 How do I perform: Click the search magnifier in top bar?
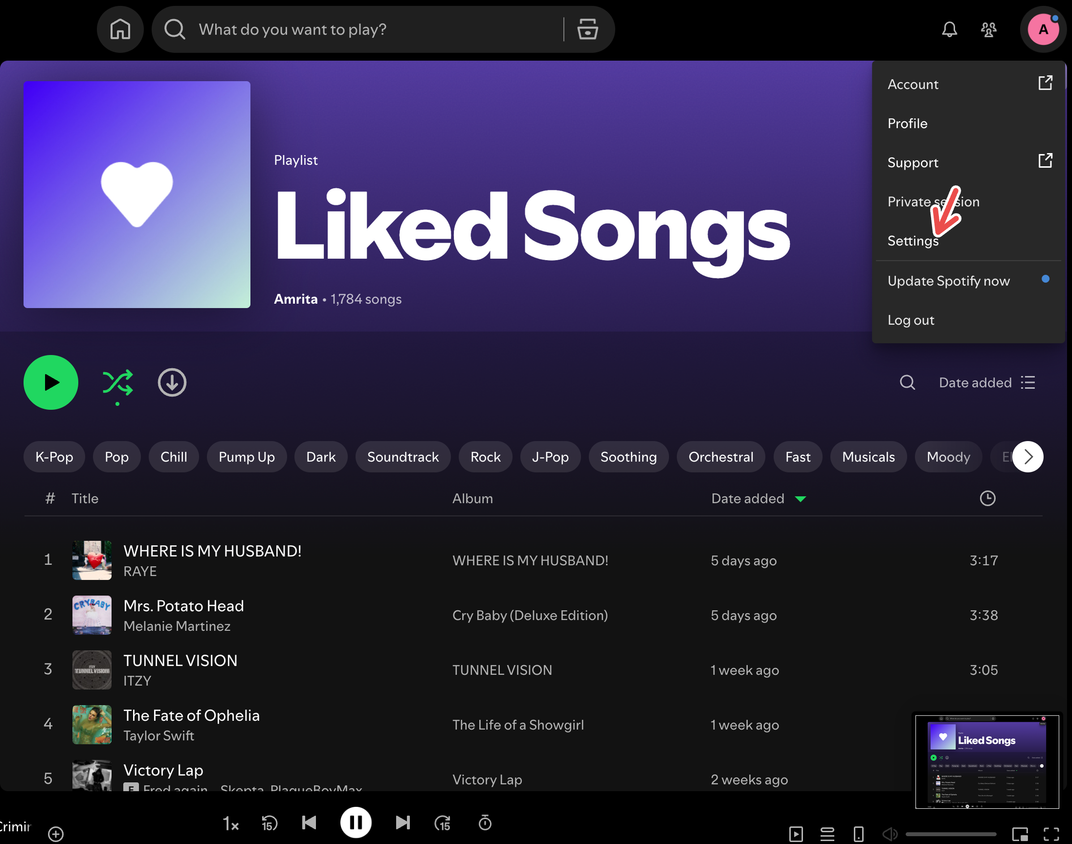tap(174, 29)
